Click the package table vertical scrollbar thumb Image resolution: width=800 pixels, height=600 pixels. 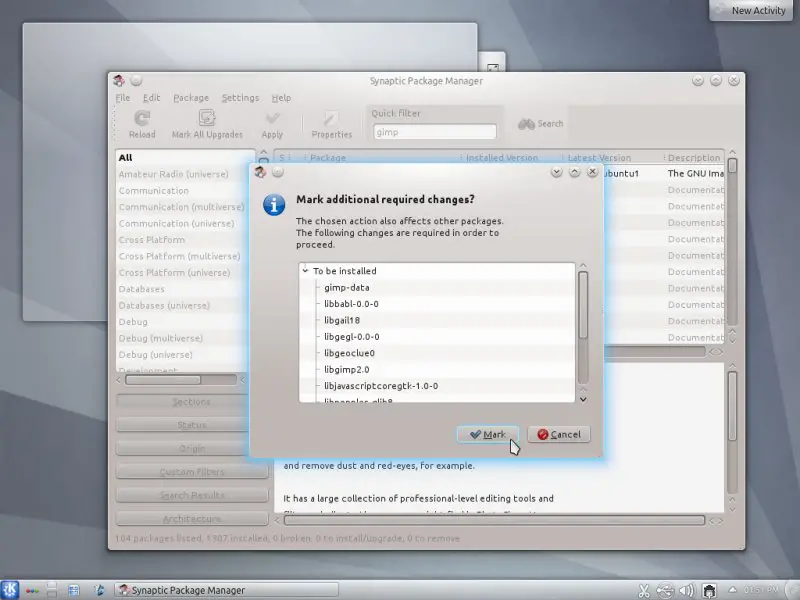(733, 165)
